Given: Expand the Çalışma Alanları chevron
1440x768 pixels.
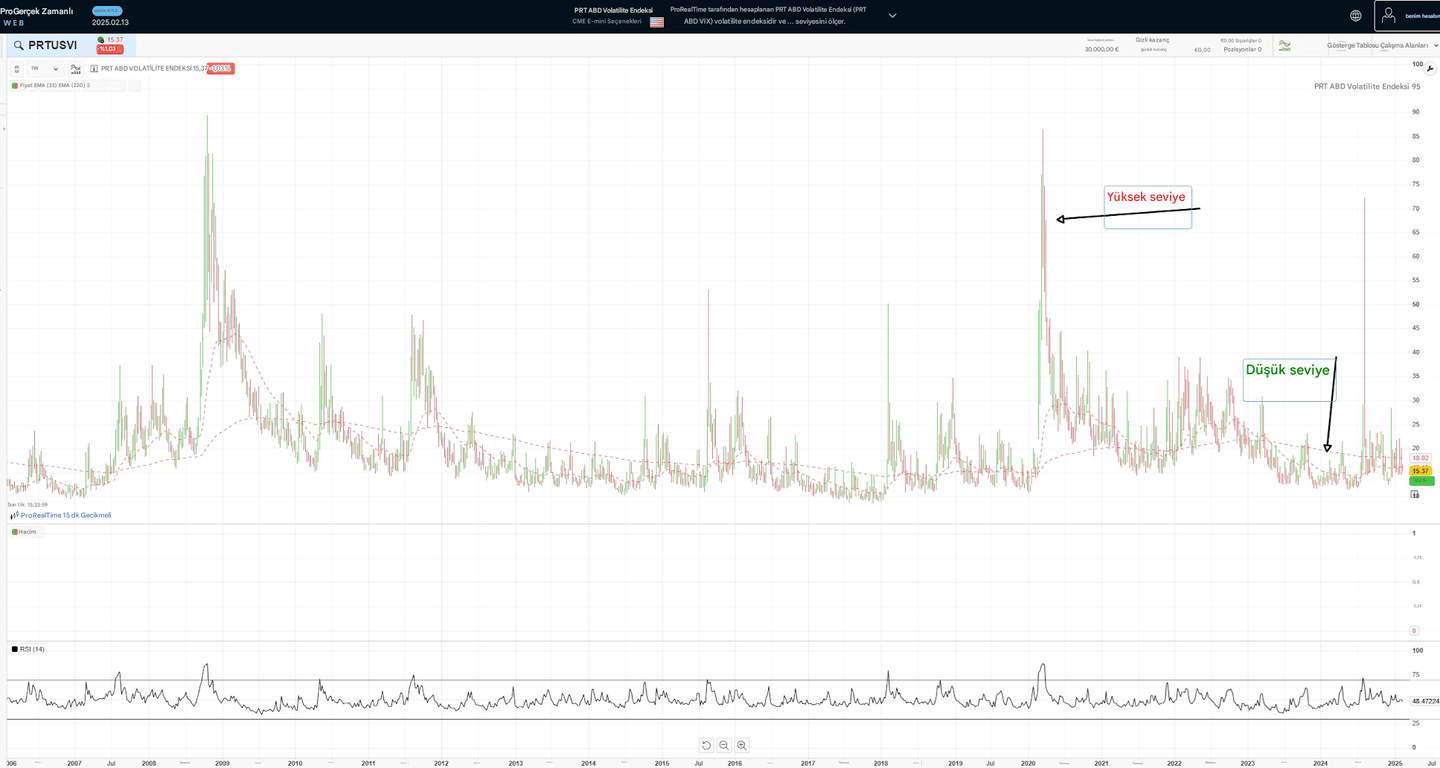Looking at the screenshot, I should point(1435,45).
